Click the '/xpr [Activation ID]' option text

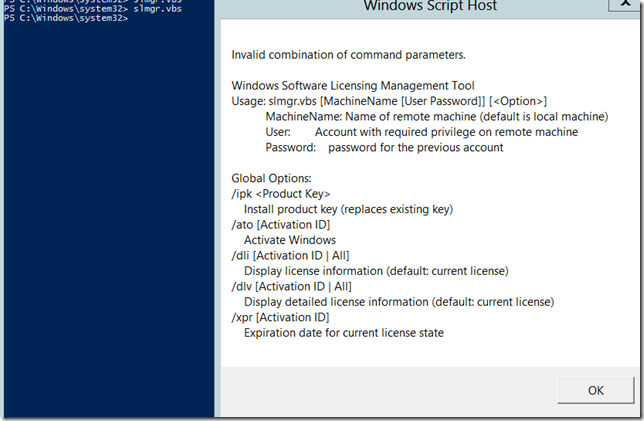(x=281, y=317)
